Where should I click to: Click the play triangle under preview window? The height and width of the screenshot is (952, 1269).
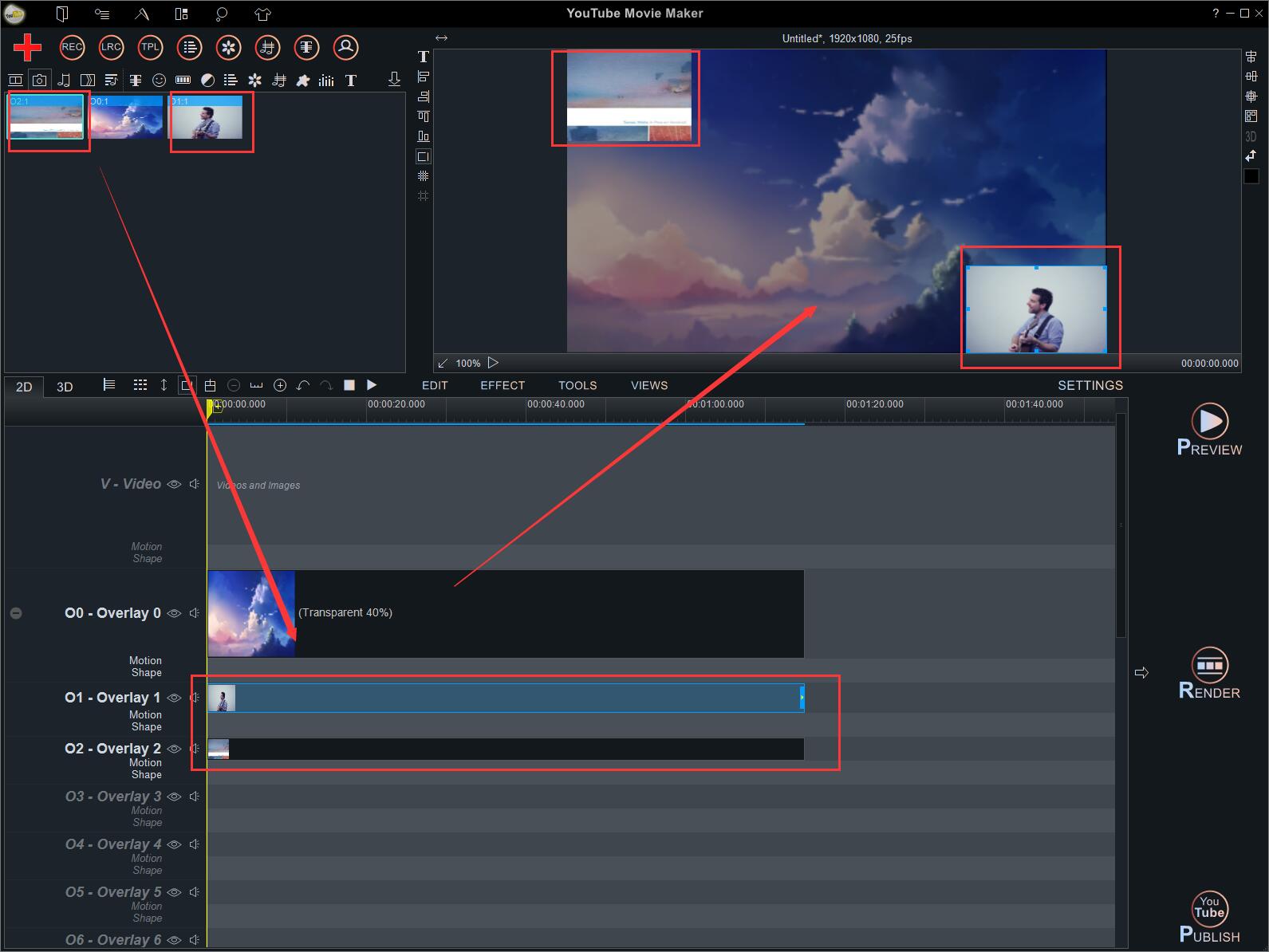click(493, 363)
